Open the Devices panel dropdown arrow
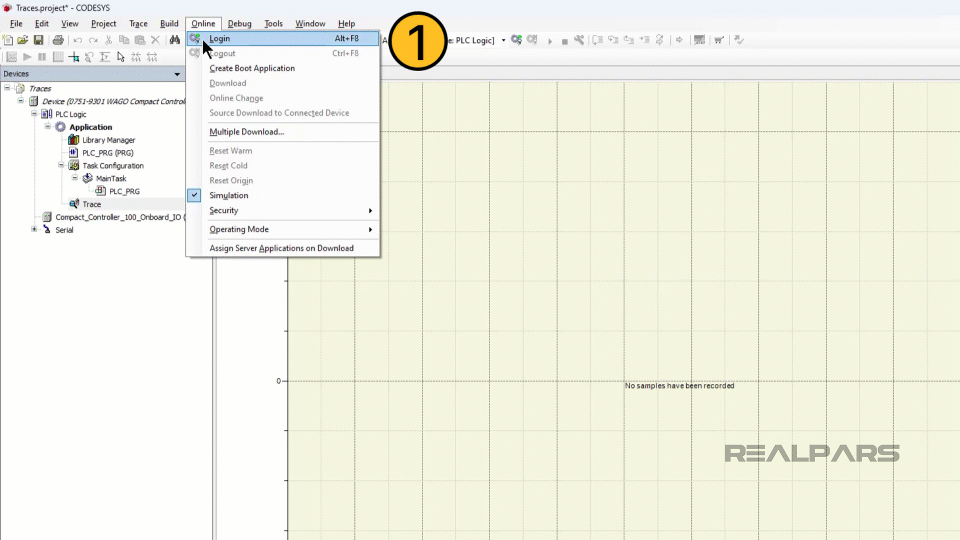 click(177, 74)
